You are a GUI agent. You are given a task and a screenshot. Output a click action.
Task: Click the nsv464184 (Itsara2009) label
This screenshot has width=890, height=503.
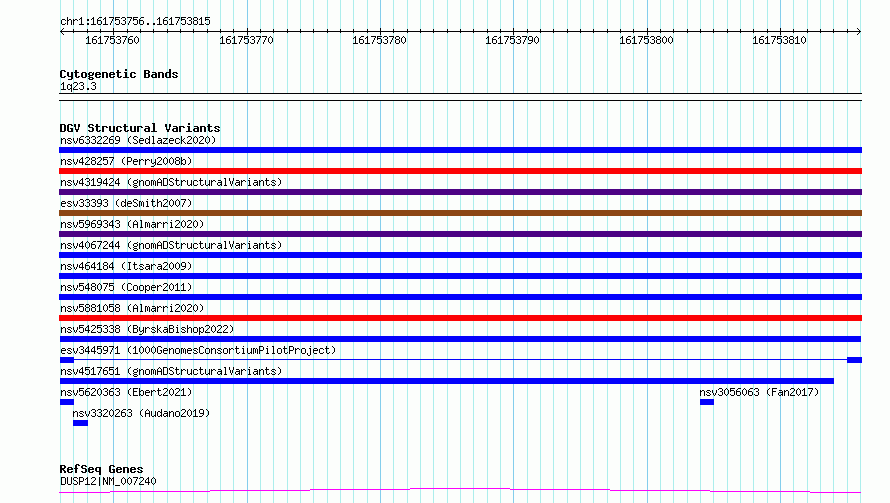click(x=126, y=266)
